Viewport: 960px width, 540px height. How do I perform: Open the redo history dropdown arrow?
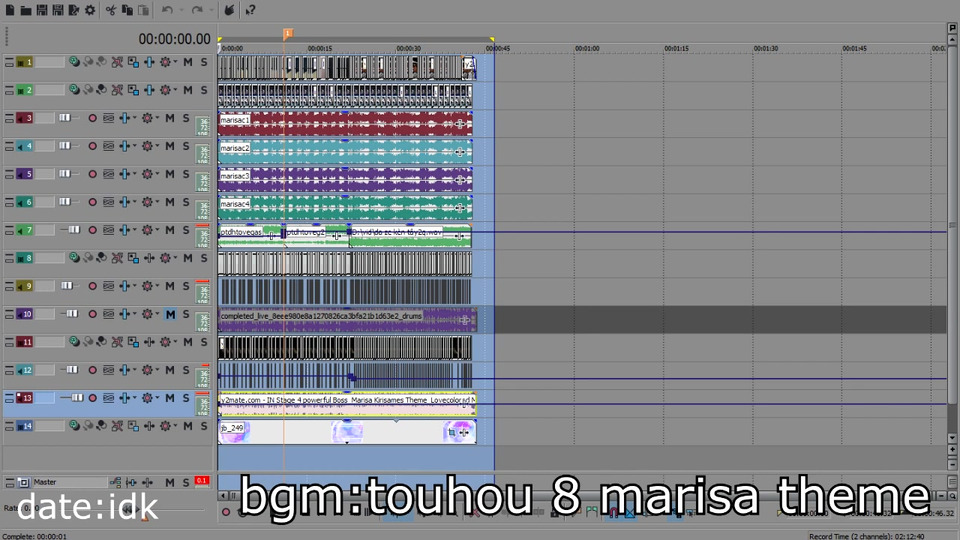tap(211, 10)
